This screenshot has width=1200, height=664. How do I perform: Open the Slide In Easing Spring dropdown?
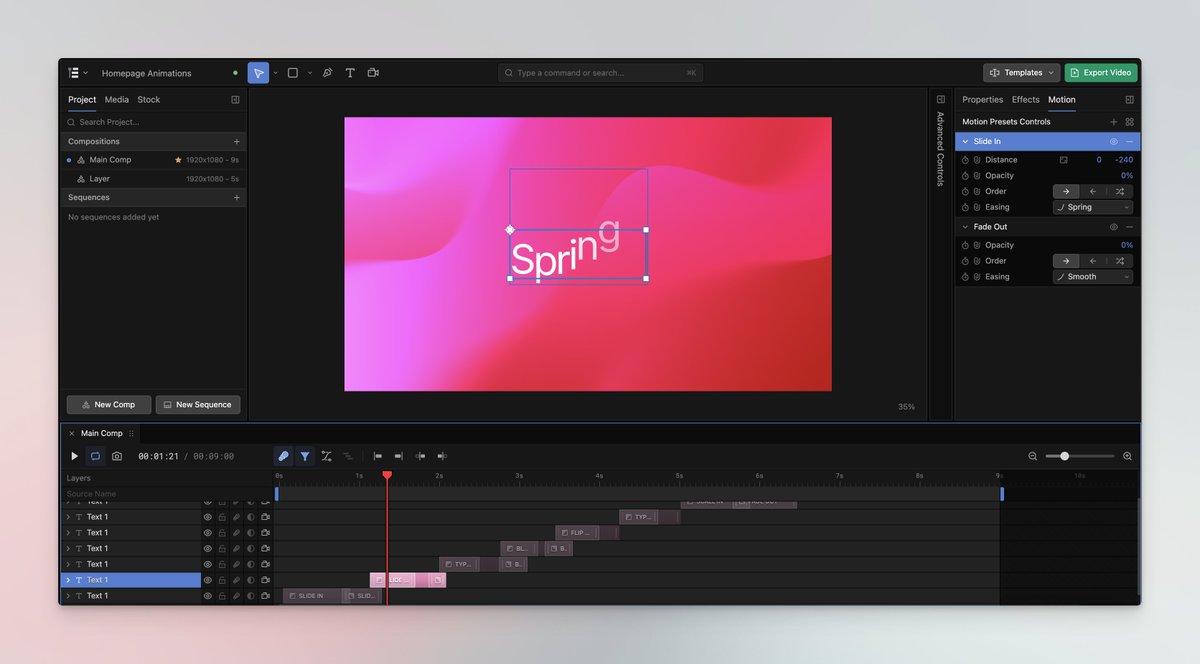point(1093,207)
